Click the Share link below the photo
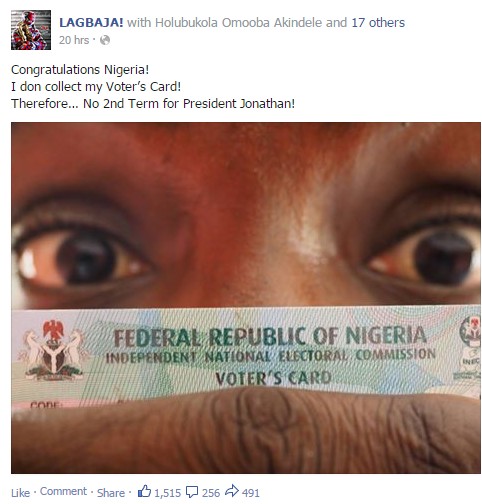The width and height of the screenshot is (482, 504). point(111,493)
